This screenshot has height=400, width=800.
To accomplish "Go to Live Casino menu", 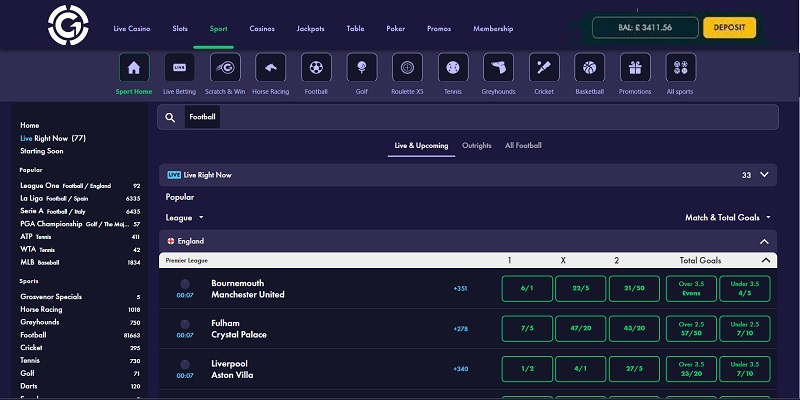I will [x=132, y=29].
